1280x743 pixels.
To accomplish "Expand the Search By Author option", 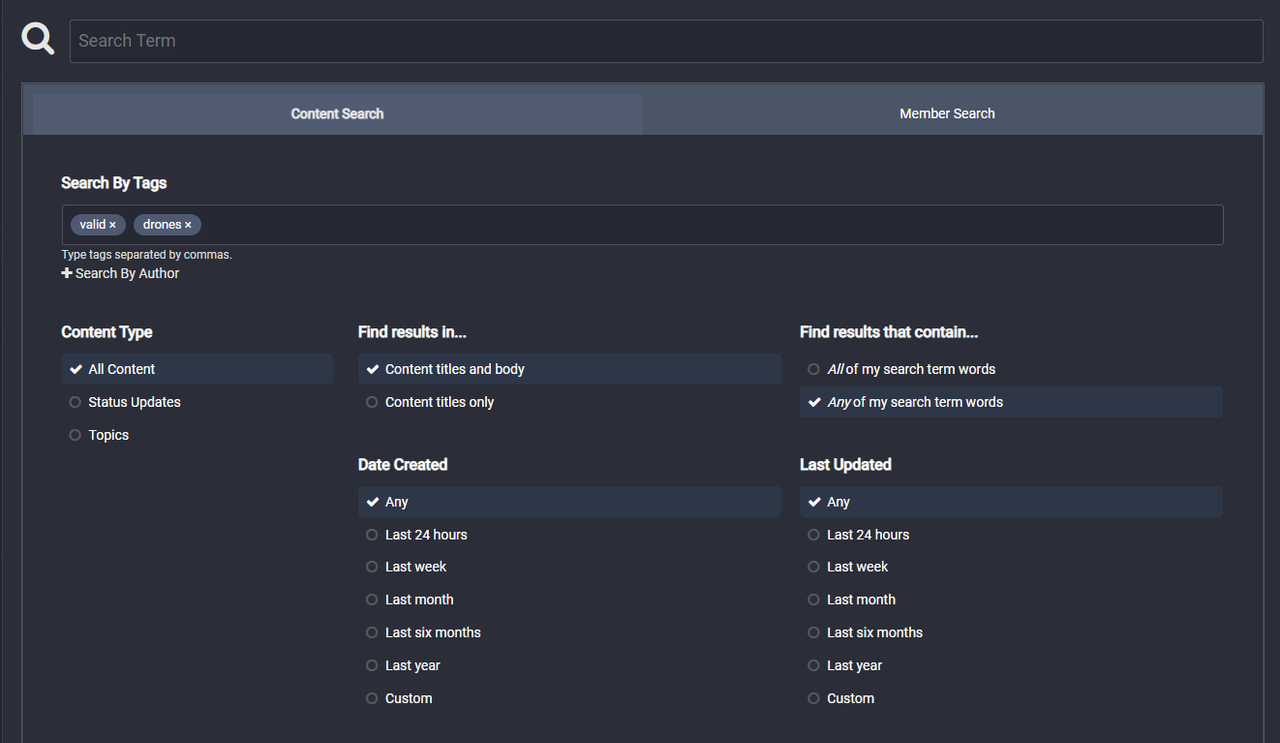I will coord(120,273).
